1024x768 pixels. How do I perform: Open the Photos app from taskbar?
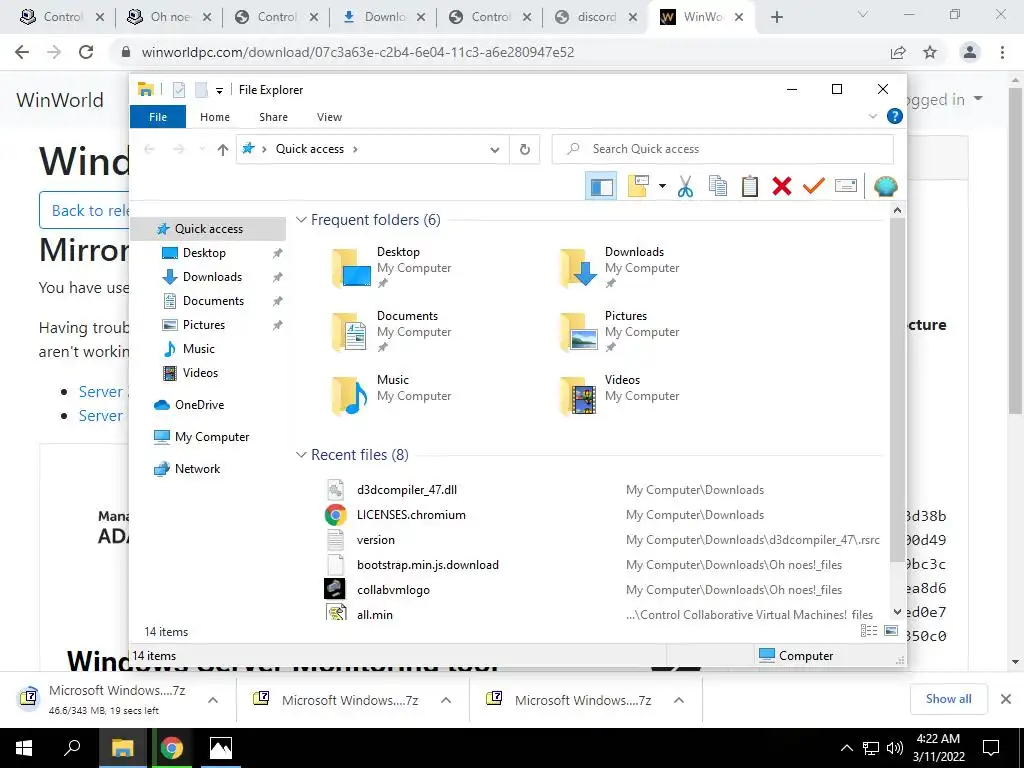pyautogui.click(x=221, y=748)
